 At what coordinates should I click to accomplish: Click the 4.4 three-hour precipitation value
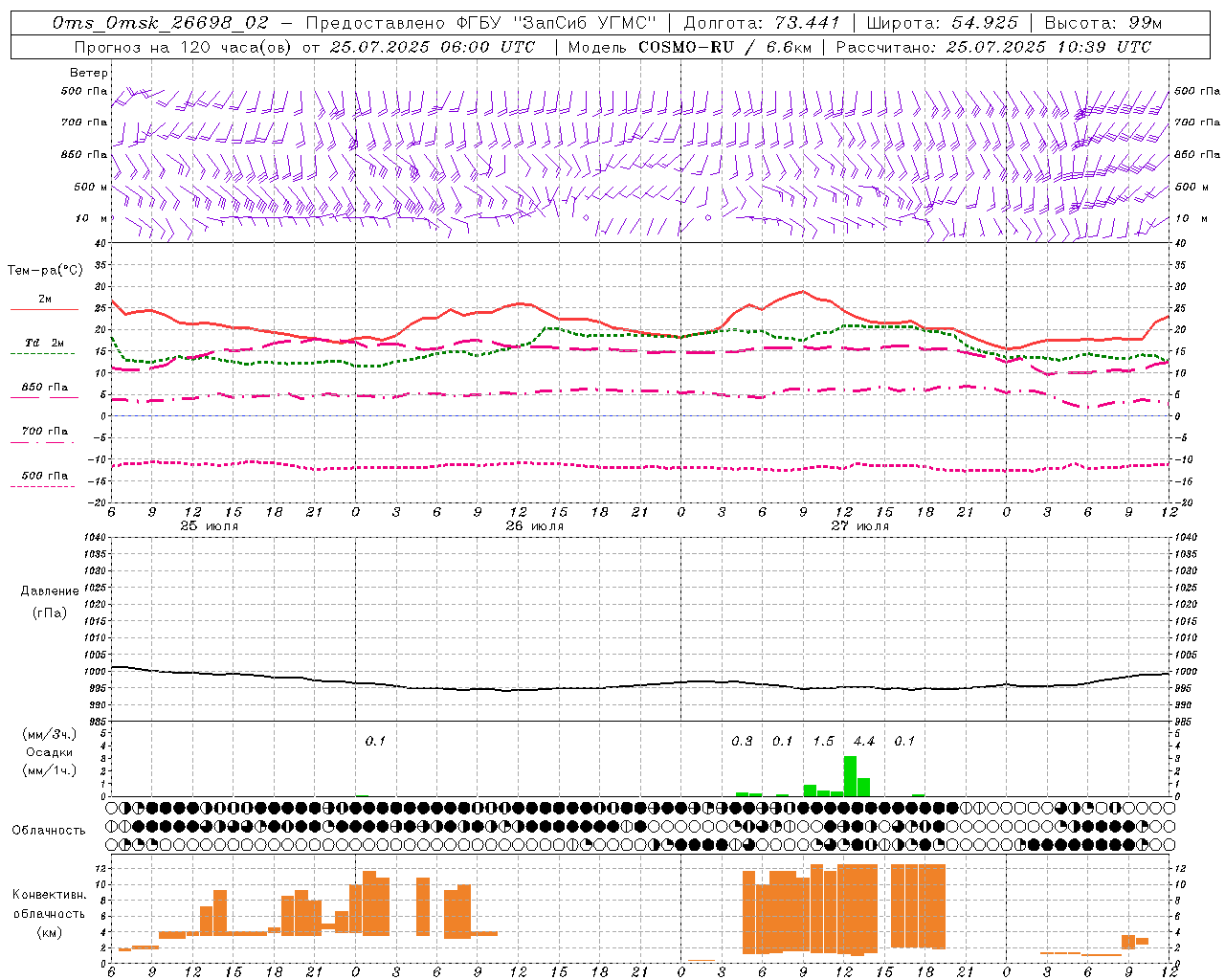[x=864, y=741]
